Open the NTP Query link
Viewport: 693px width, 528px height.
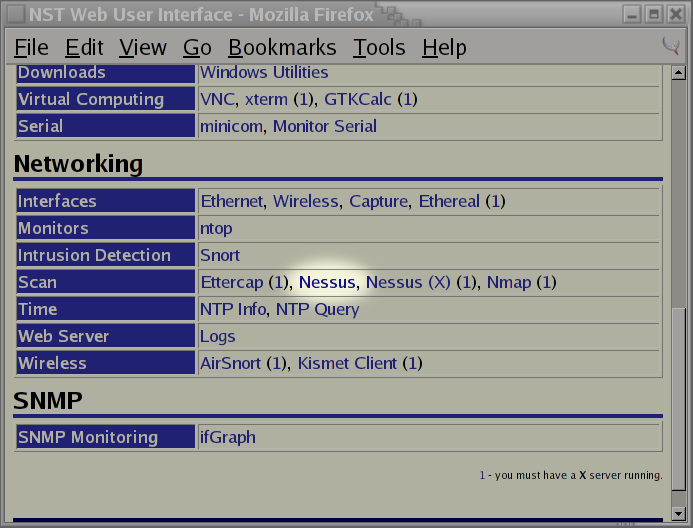[x=317, y=309]
